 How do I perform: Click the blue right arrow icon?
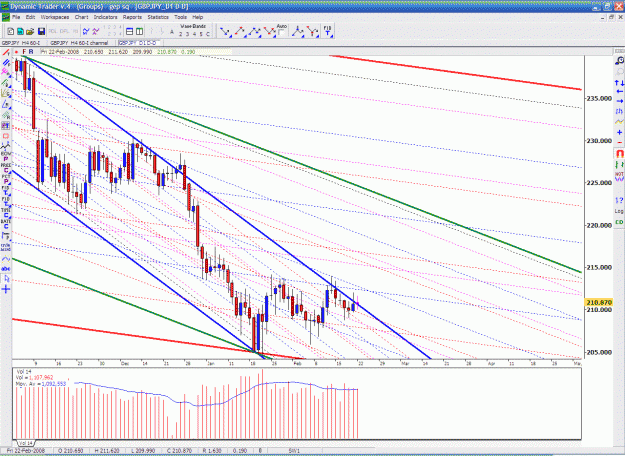coord(619,101)
